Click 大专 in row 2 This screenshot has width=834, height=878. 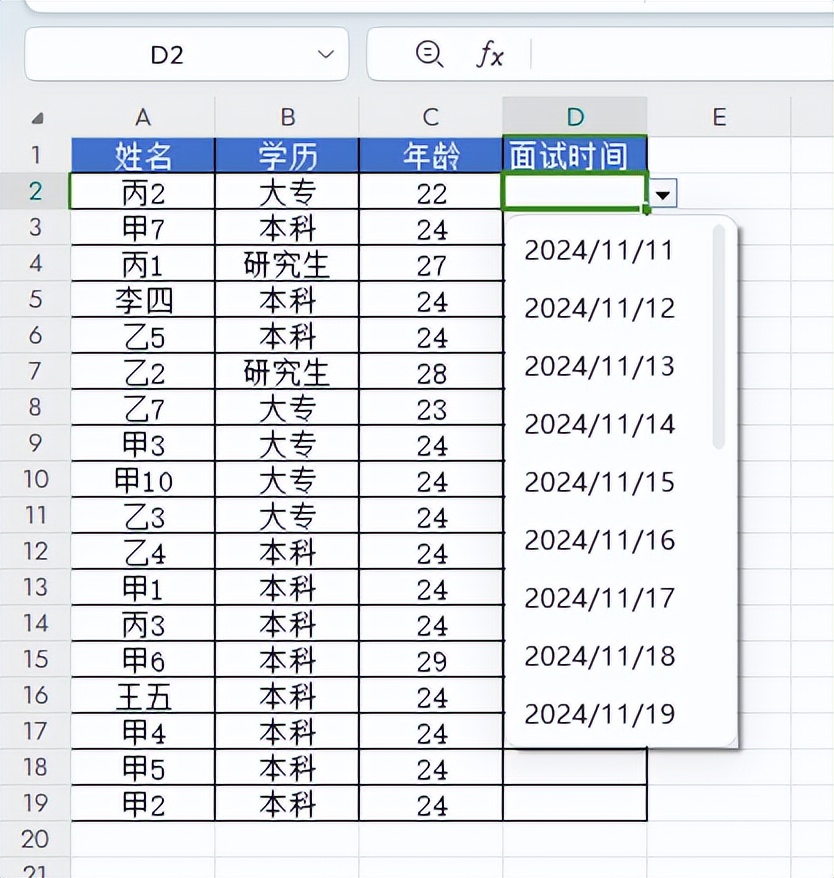tap(287, 192)
